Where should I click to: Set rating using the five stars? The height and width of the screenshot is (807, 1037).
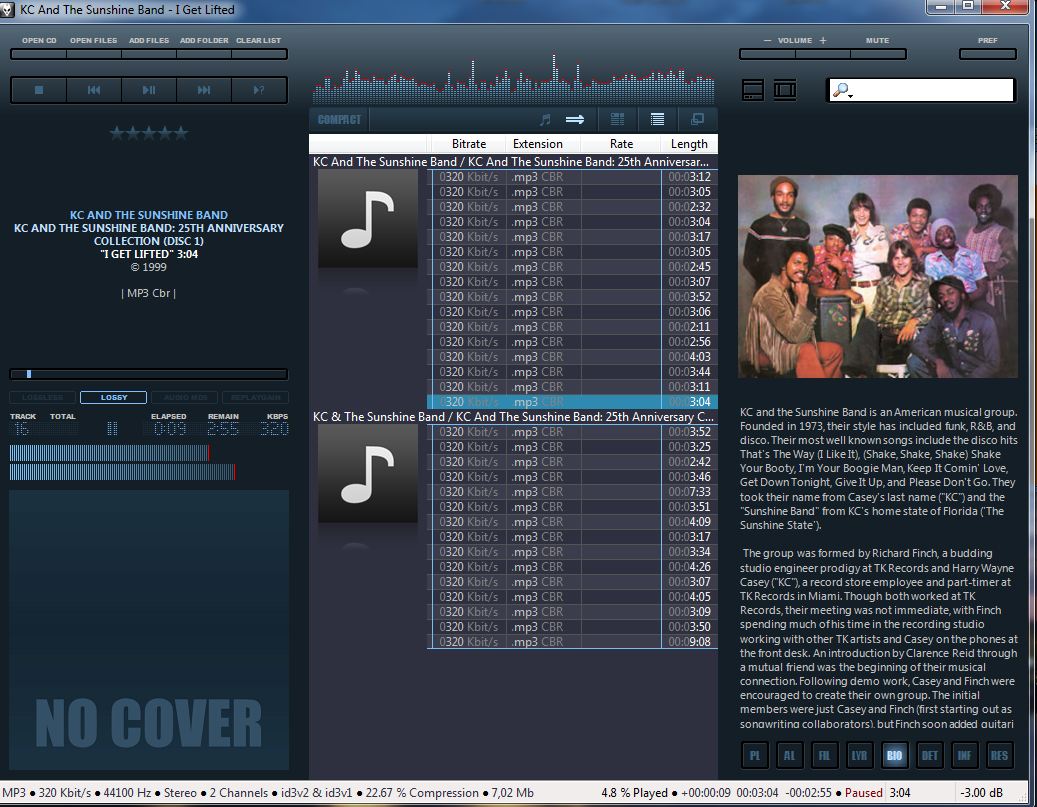149,133
